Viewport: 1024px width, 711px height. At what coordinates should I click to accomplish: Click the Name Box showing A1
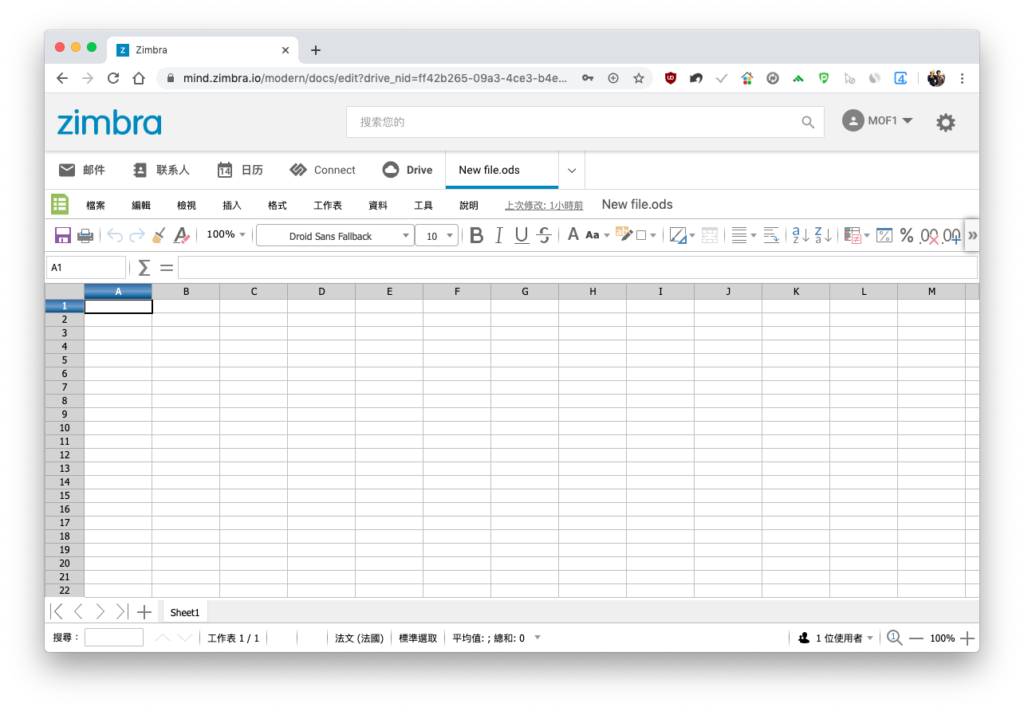86,268
